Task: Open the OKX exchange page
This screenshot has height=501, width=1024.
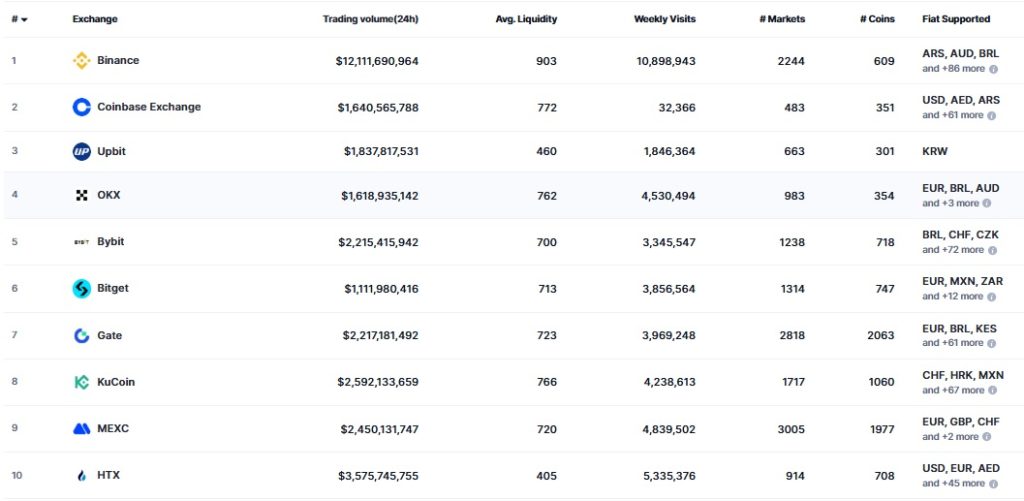Action: tap(109, 195)
